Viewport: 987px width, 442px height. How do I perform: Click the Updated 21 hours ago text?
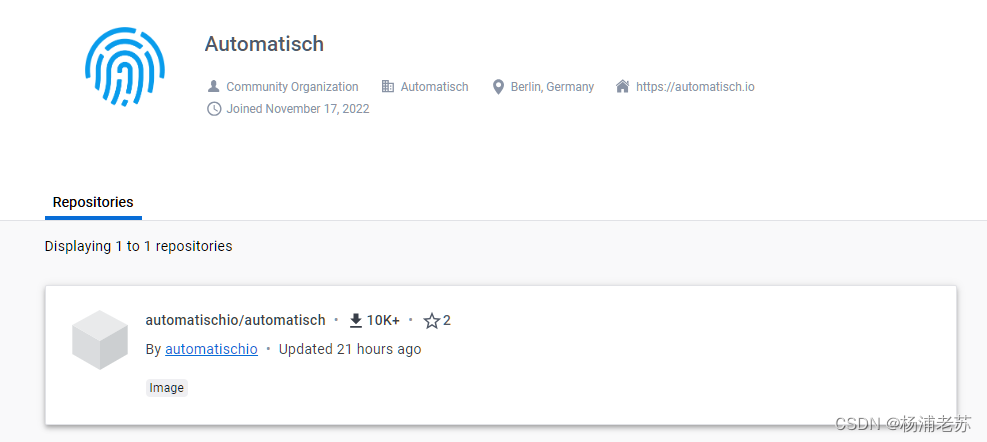[350, 349]
